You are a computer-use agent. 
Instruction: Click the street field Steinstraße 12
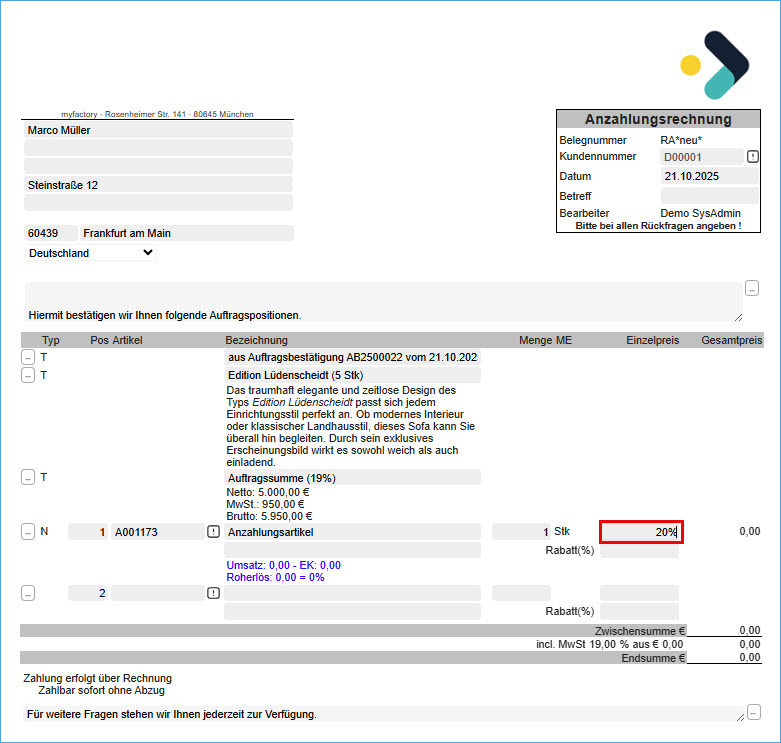tap(158, 185)
